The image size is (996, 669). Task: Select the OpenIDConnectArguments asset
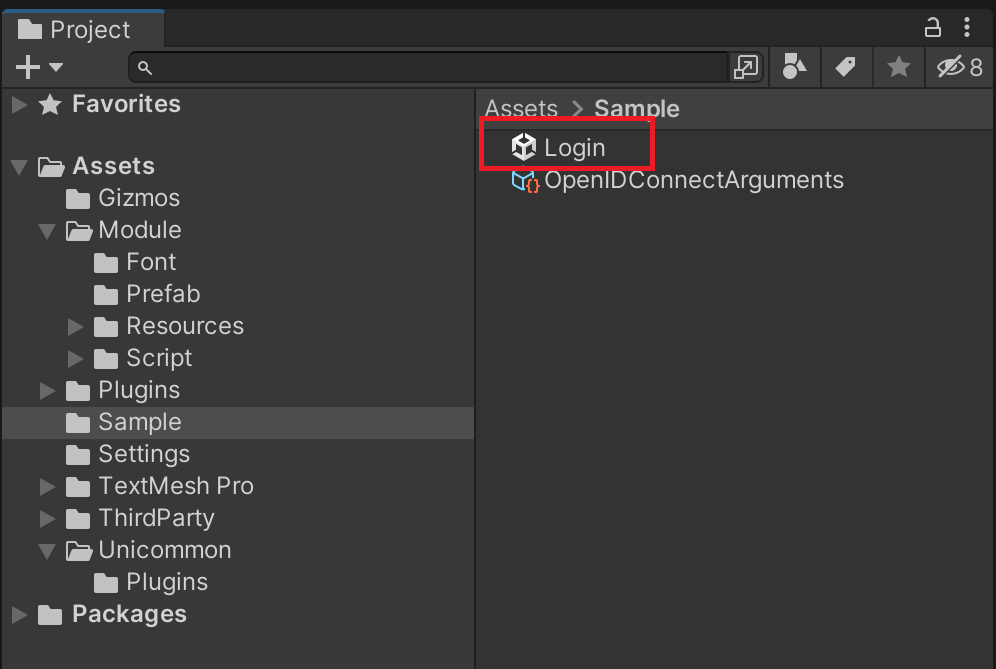coord(693,181)
